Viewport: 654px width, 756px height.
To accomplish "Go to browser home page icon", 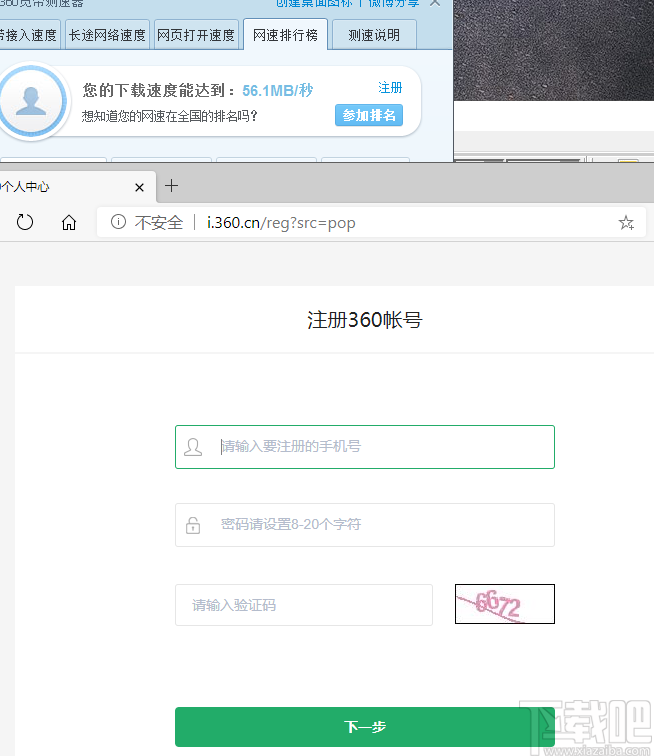I will pos(69,223).
